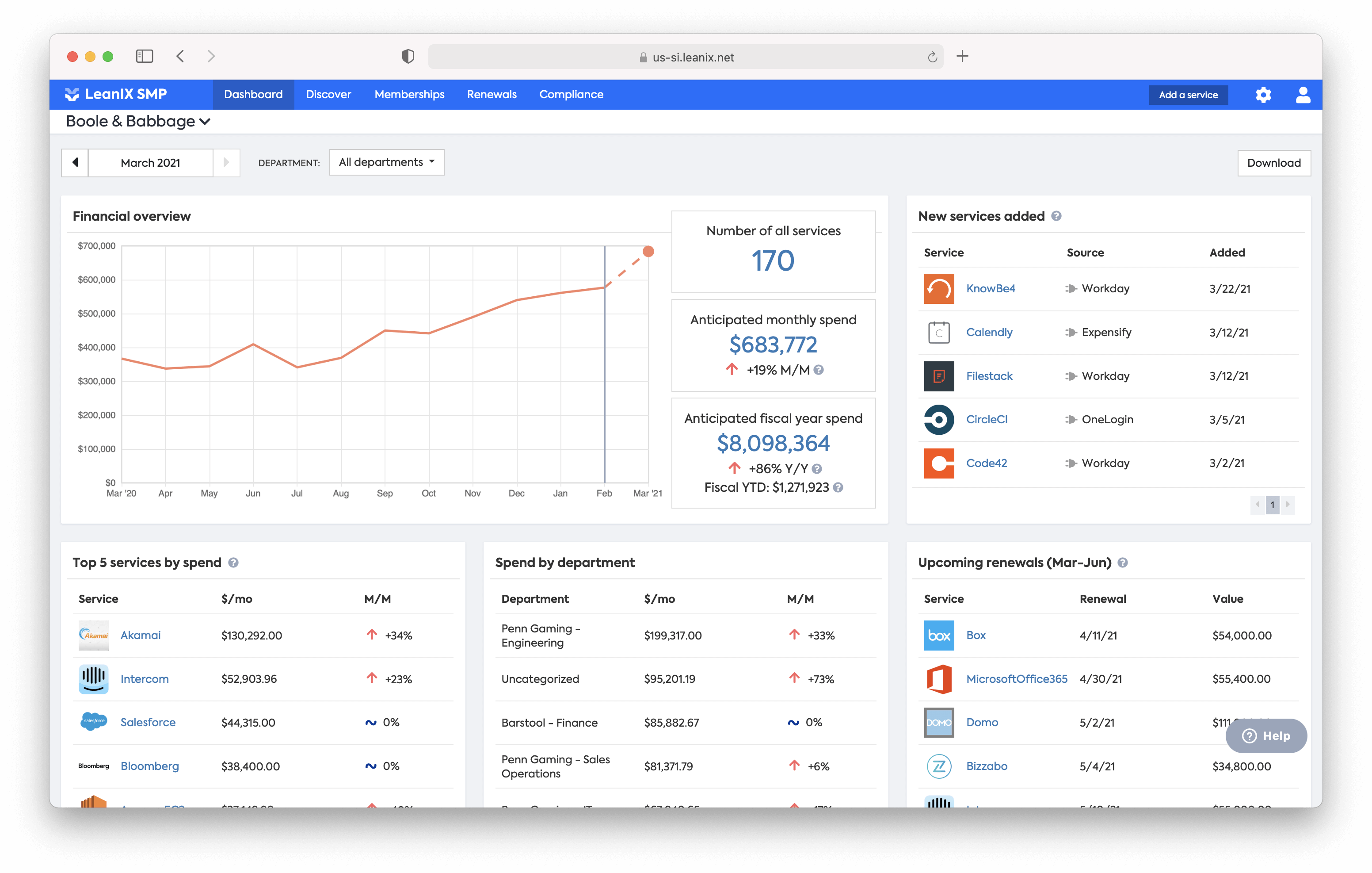Click the Intercom logo in top services
The height and width of the screenshot is (873, 1372).
[x=93, y=678]
